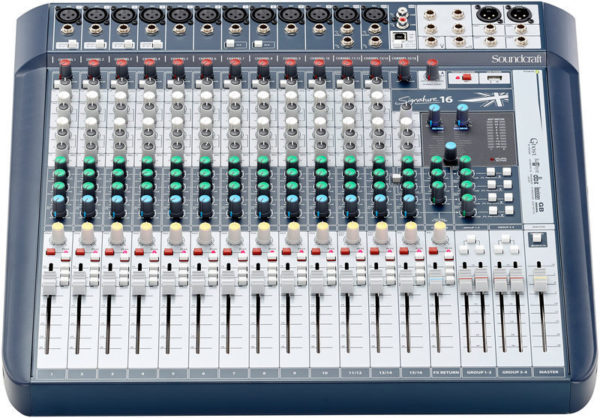Toggle the channel 7 low-cut switch below its input jack
600x418 pixels.
click(x=230, y=43)
